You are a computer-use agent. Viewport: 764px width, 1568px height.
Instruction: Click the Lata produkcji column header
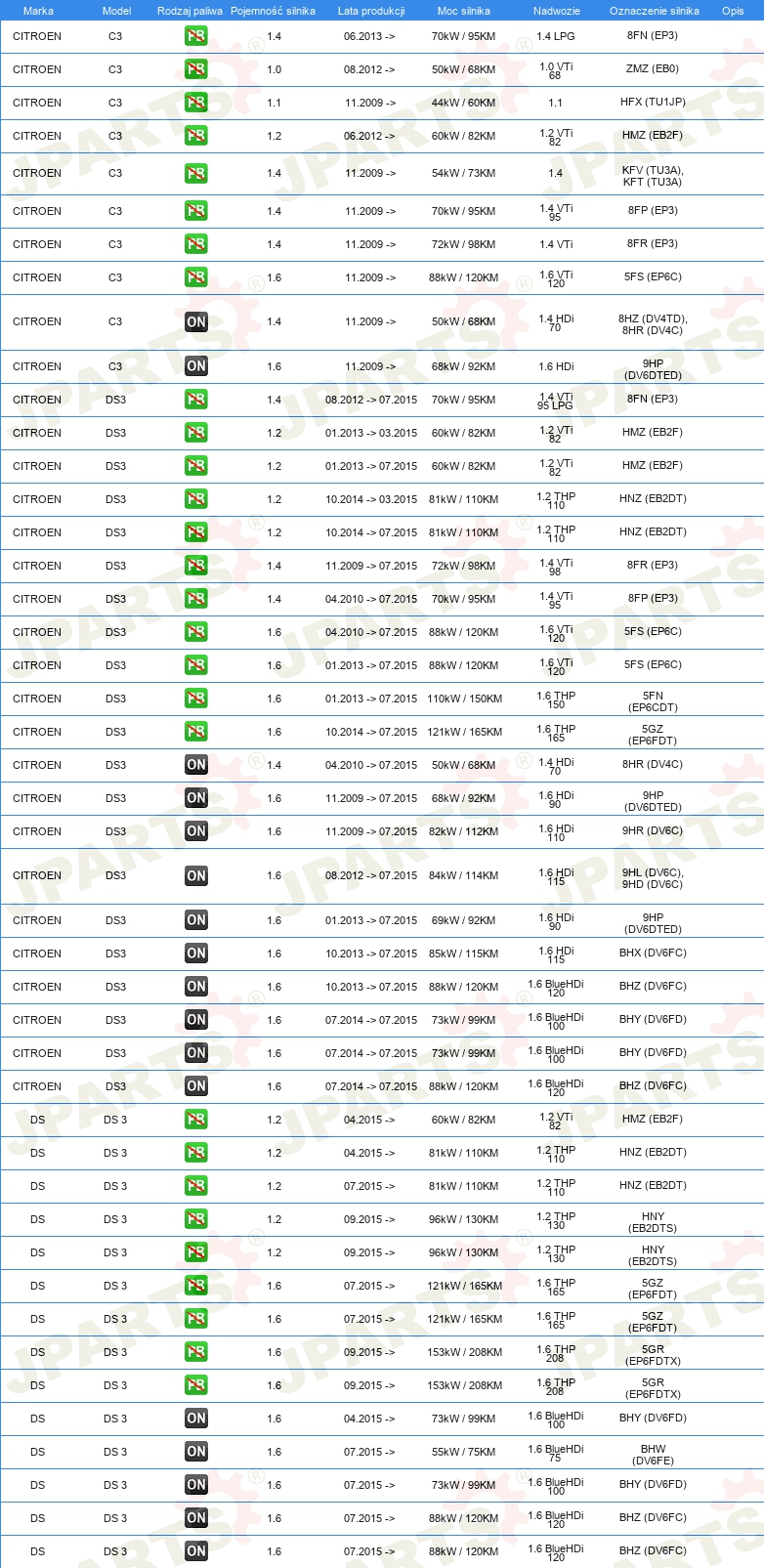371,11
